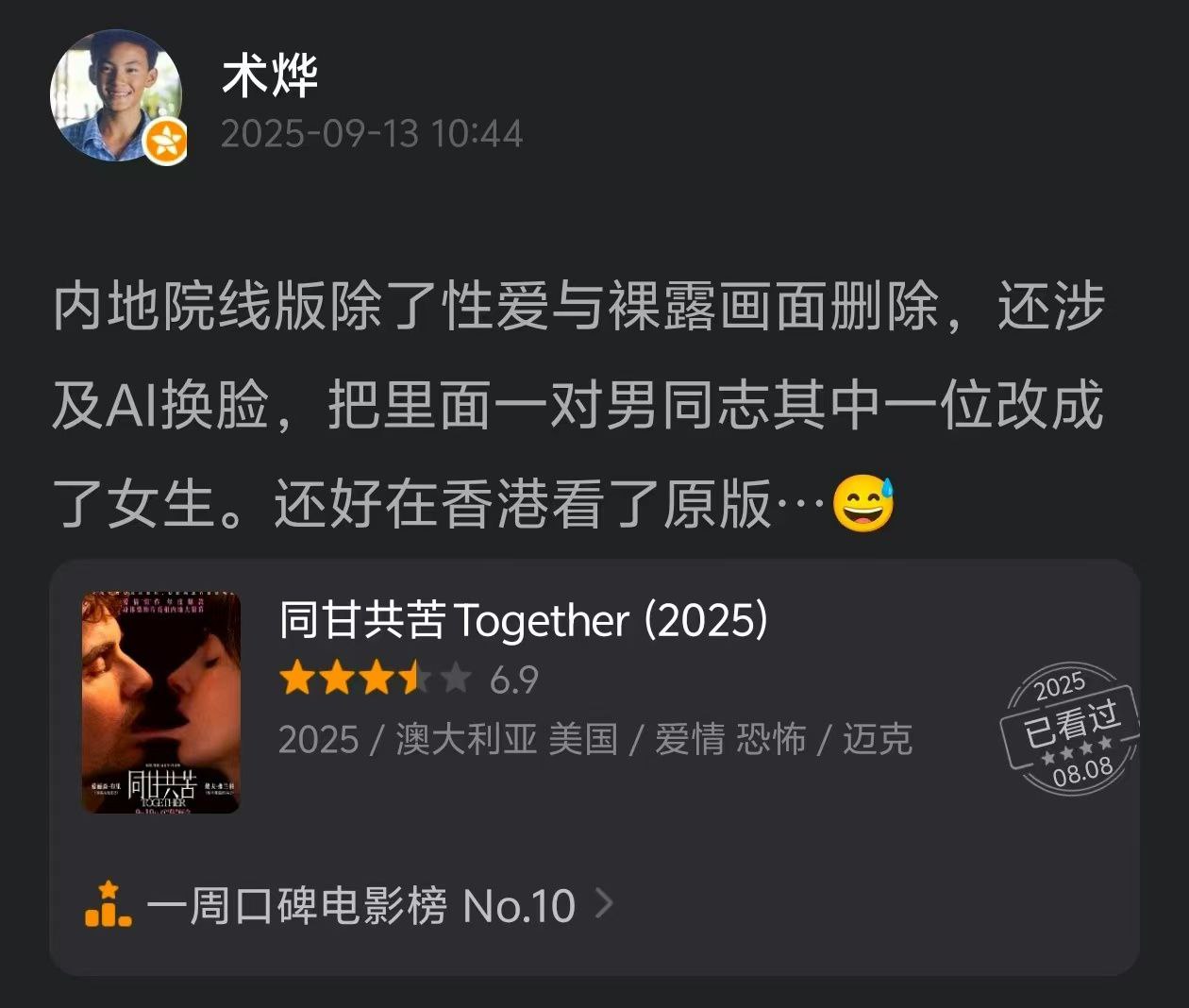Click the post timestamp 2025-09-13 10:44
Image resolution: width=1189 pixels, height=1008 pixels.
(x=372, y=134)
